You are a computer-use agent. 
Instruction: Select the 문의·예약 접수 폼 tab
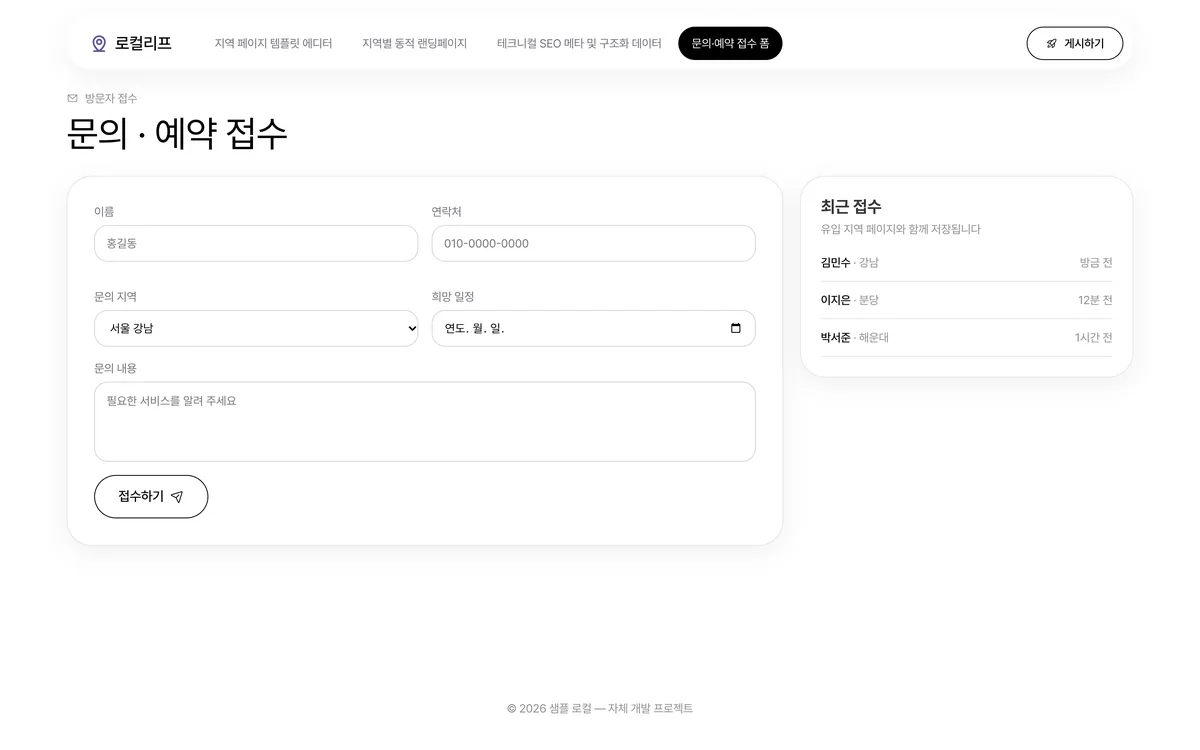tap(730, 44)
